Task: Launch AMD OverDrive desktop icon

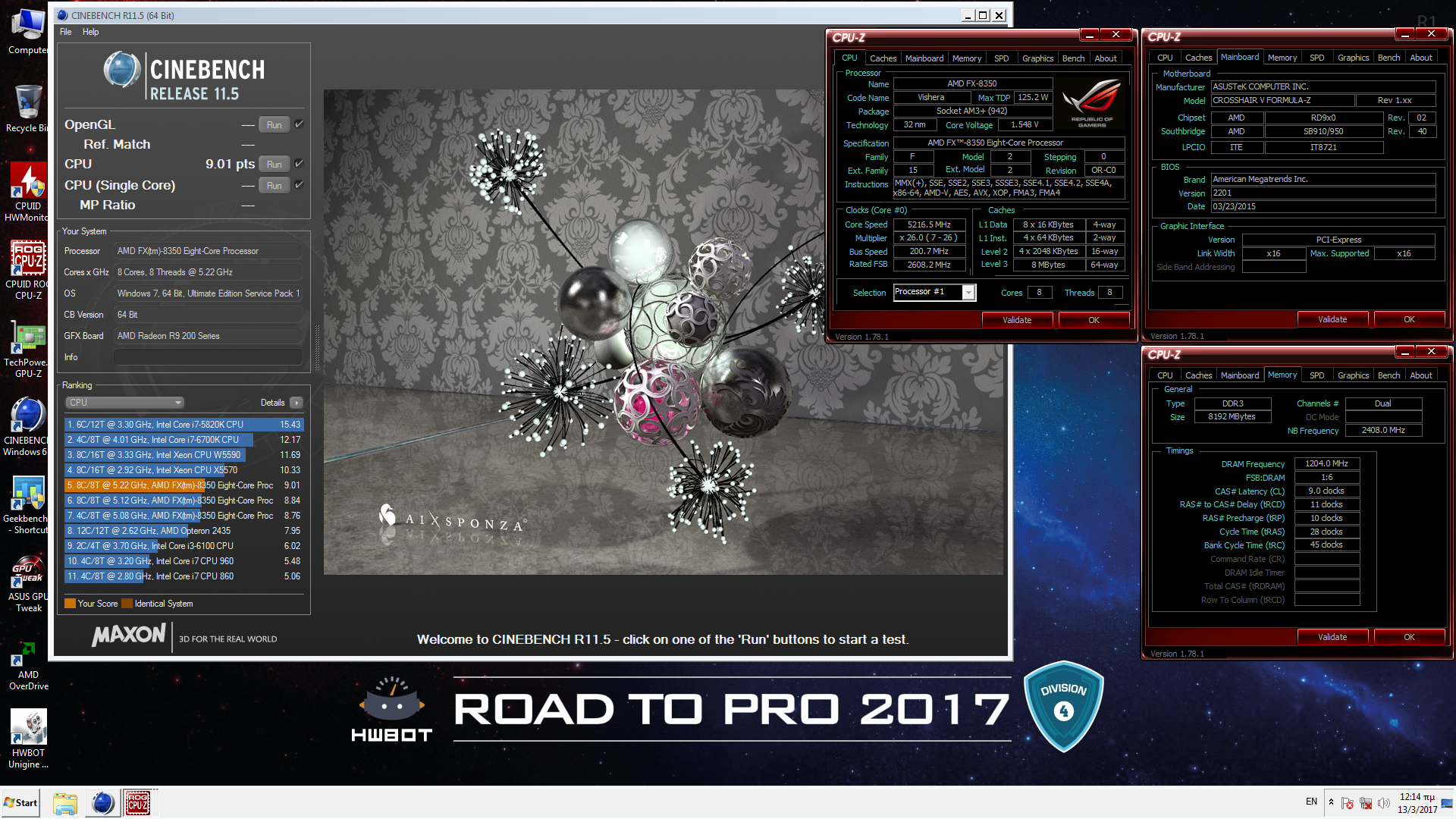Action: tap(27, 666)
